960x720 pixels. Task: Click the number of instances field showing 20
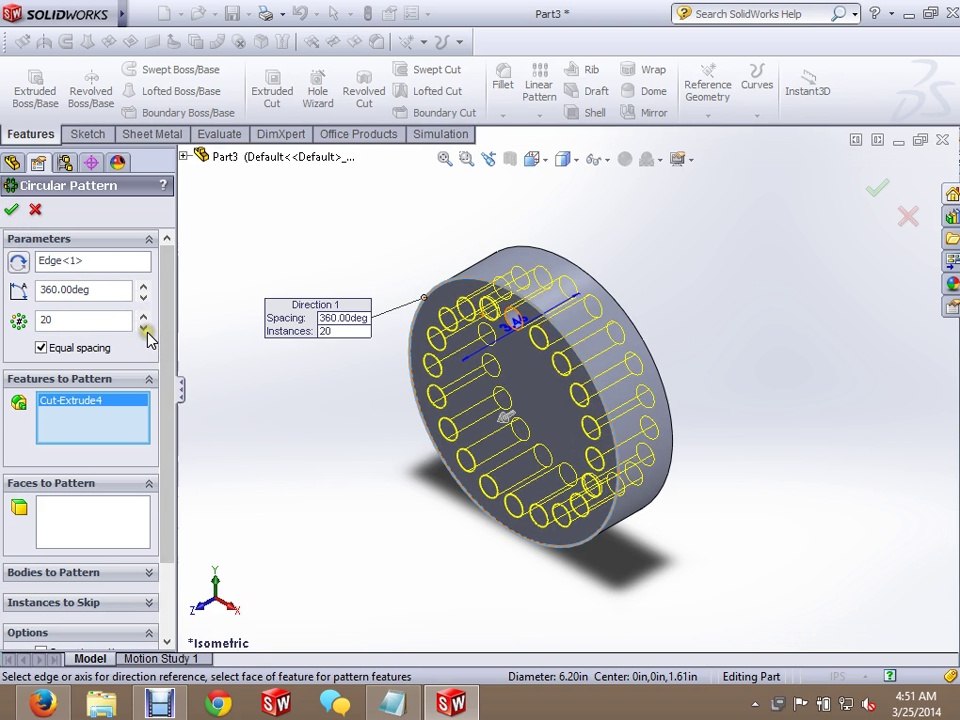tap(83, 320)
